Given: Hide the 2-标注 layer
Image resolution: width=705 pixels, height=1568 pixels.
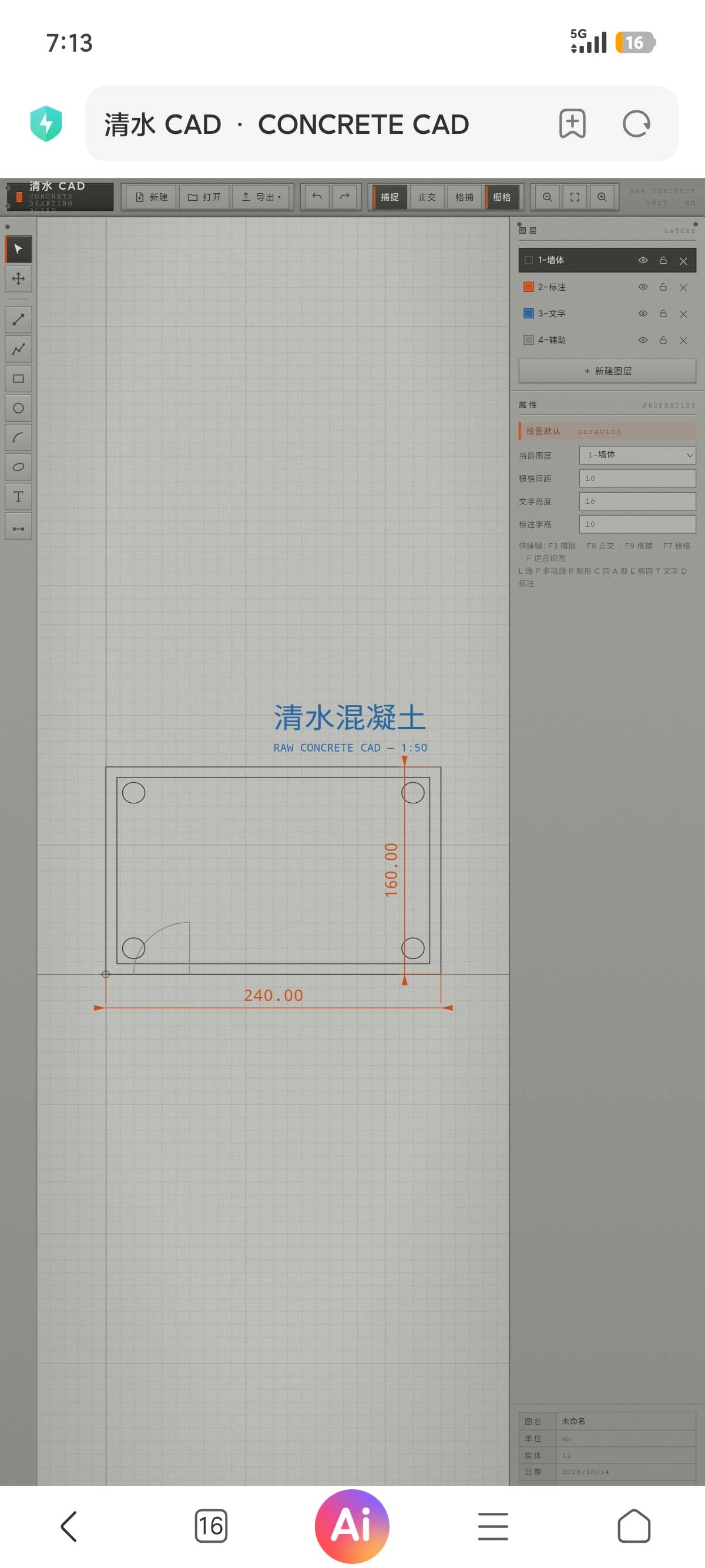Looking at the screenshot, I should click(643, 287).
